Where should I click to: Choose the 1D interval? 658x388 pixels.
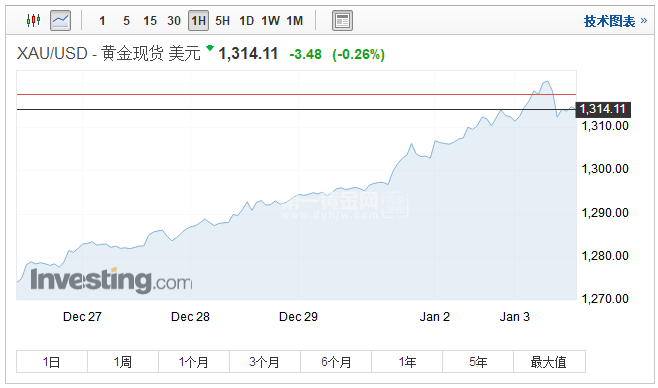(x=247, y=21)
